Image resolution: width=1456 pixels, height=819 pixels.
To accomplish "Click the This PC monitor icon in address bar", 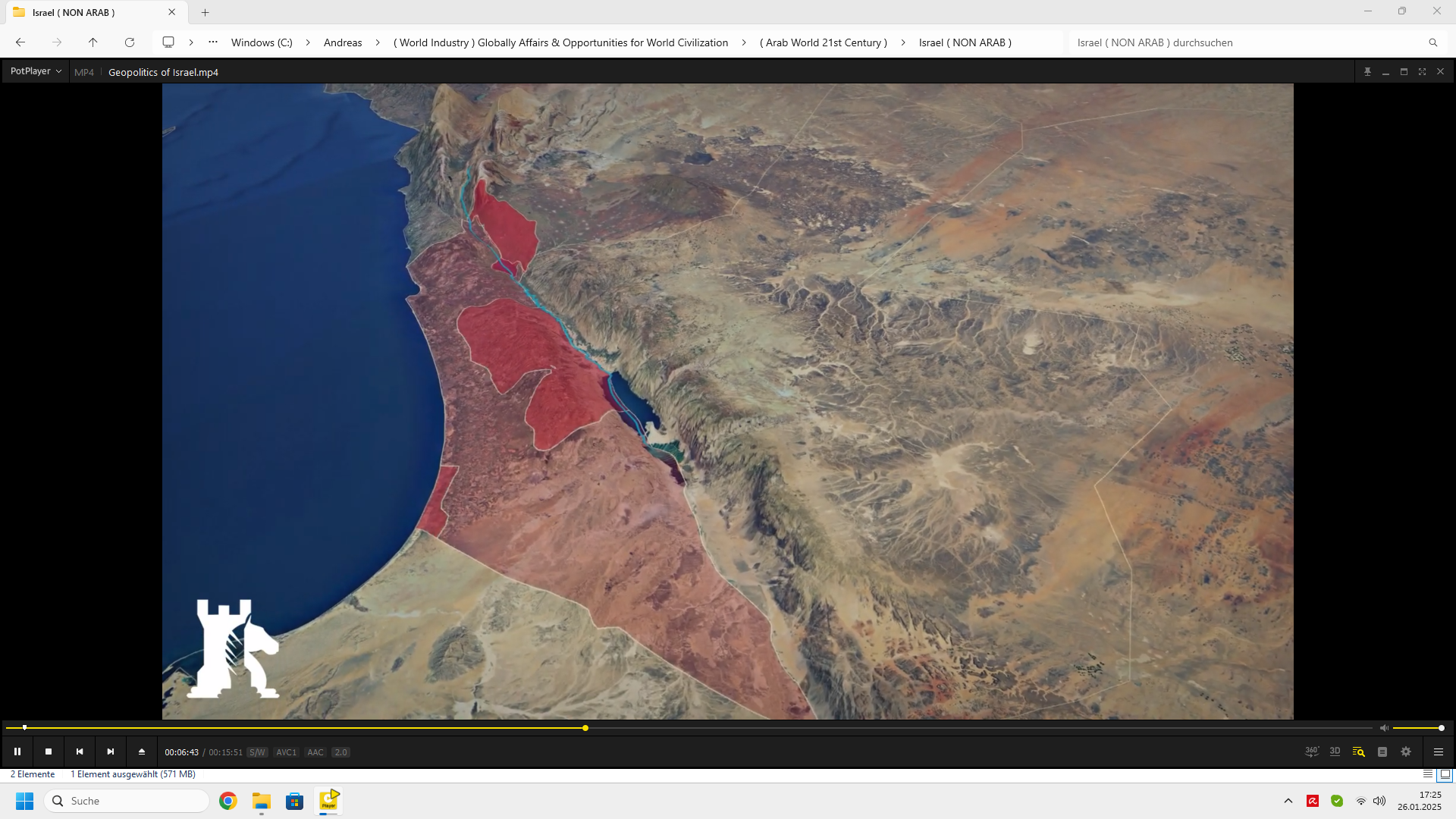I will [168, 42].
